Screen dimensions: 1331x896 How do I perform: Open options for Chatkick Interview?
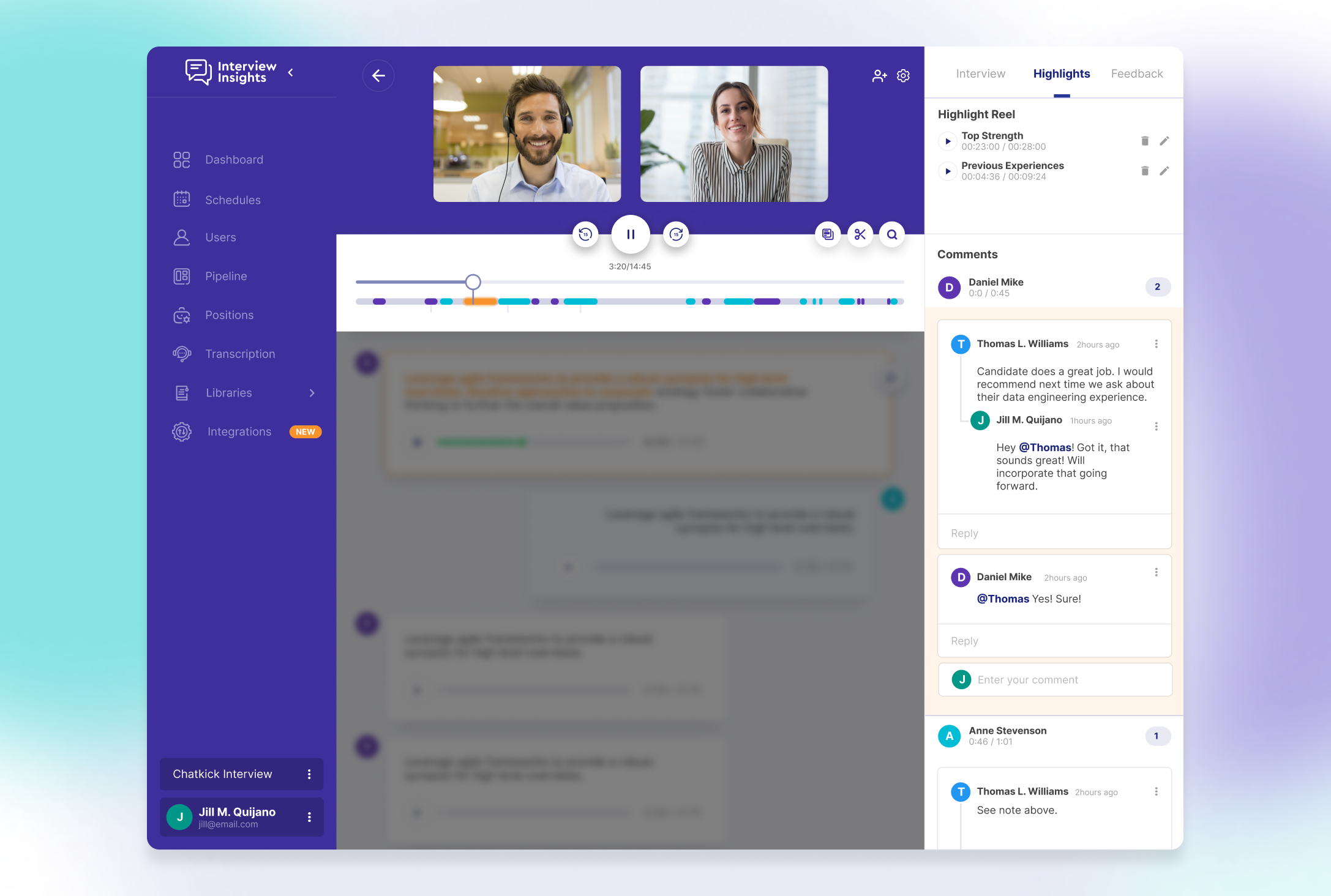point(309,774)
